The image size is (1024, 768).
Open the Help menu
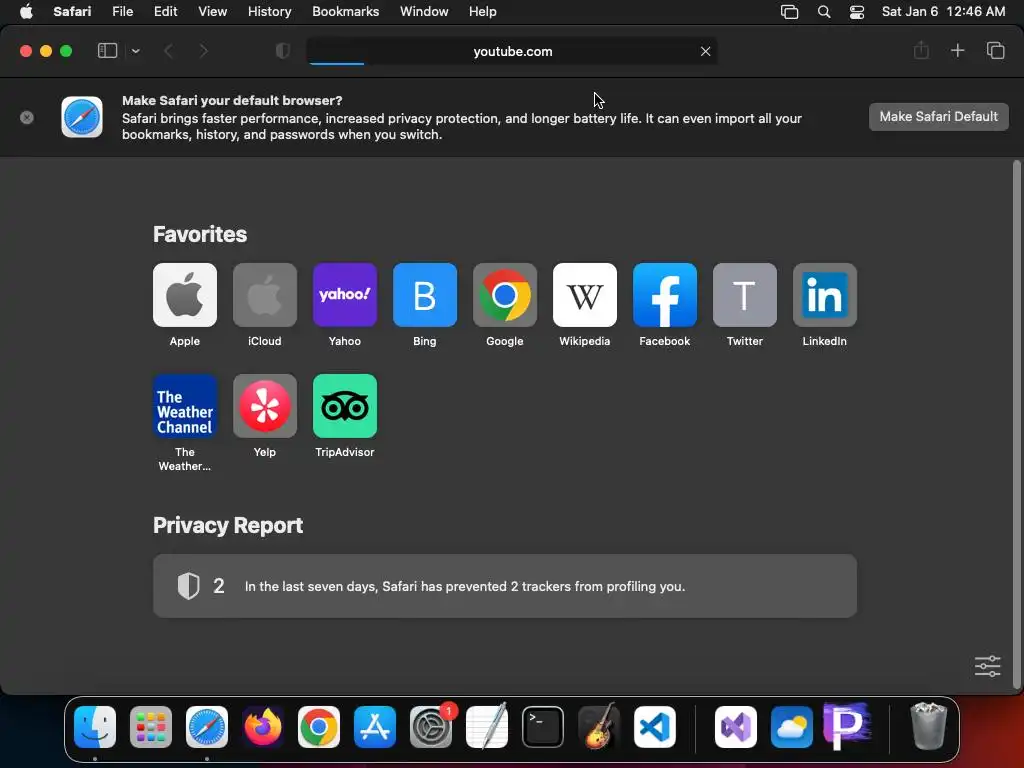[483, 12]
